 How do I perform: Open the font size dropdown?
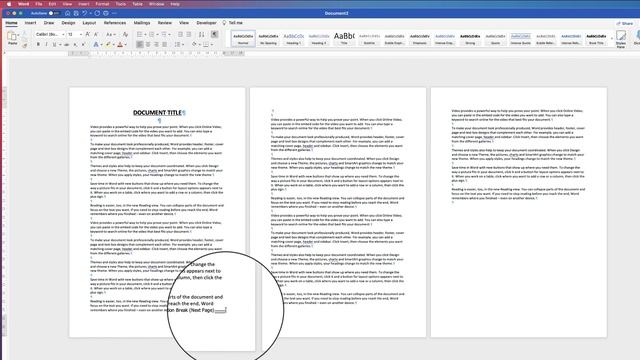pos(81,35)
